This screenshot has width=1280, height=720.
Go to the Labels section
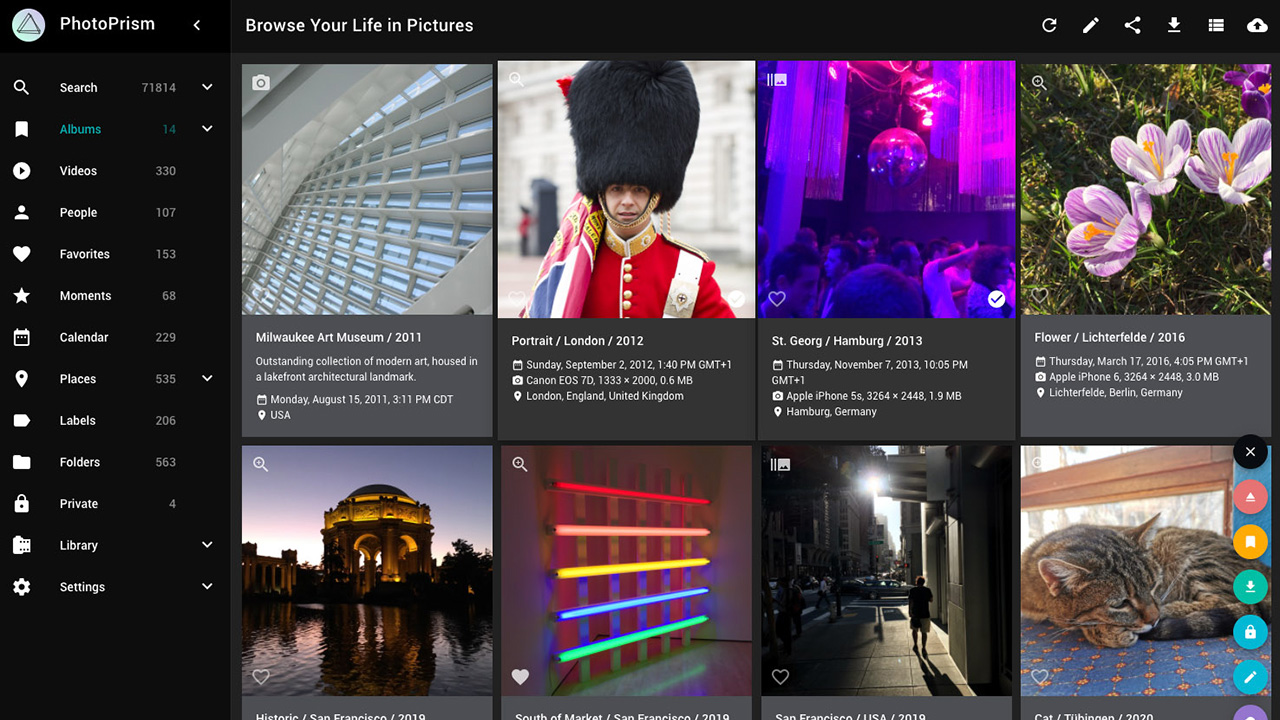(x=78, y=421)
